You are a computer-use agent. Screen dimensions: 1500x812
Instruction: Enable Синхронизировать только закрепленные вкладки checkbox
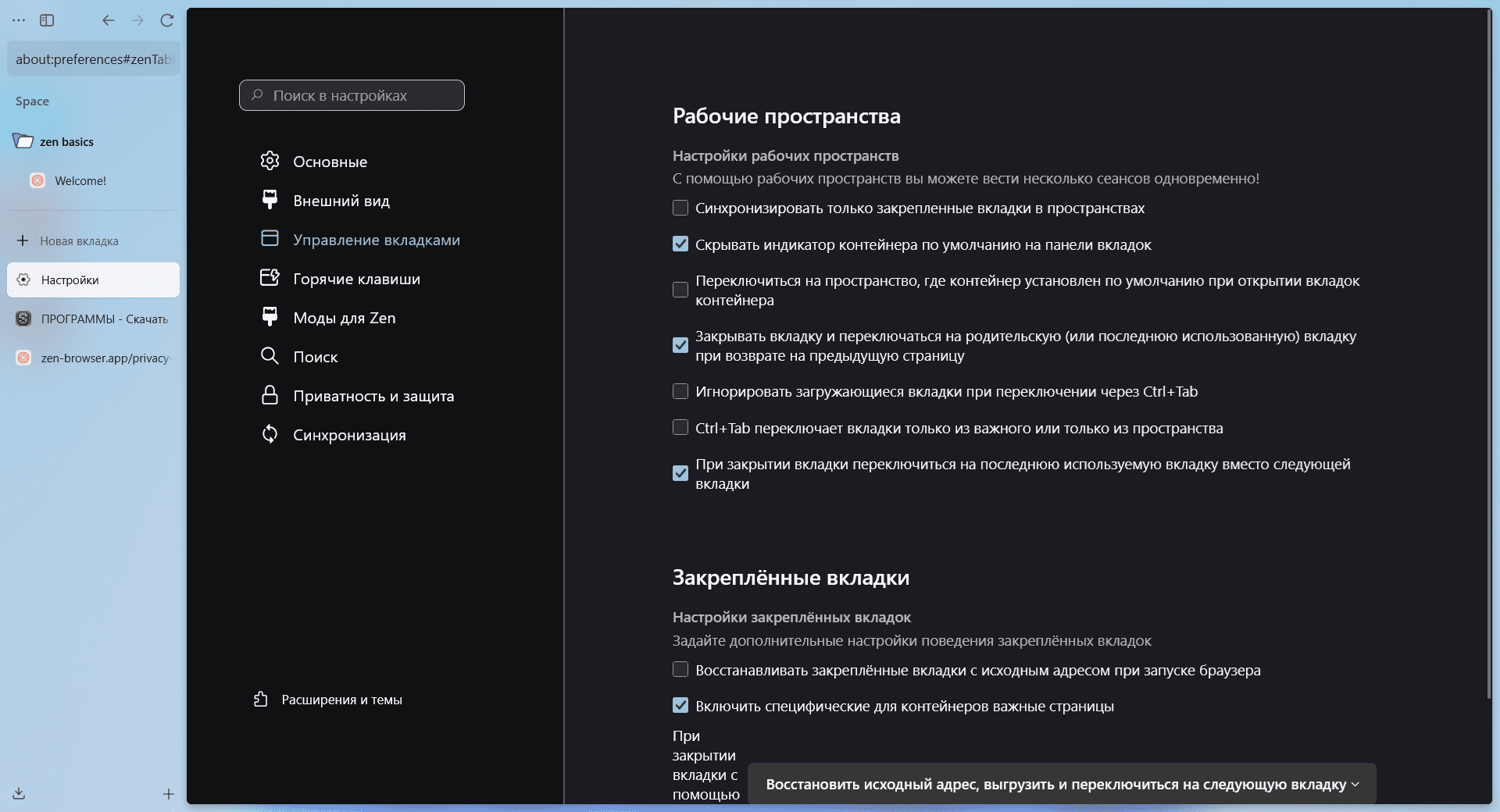pos(680,208)
